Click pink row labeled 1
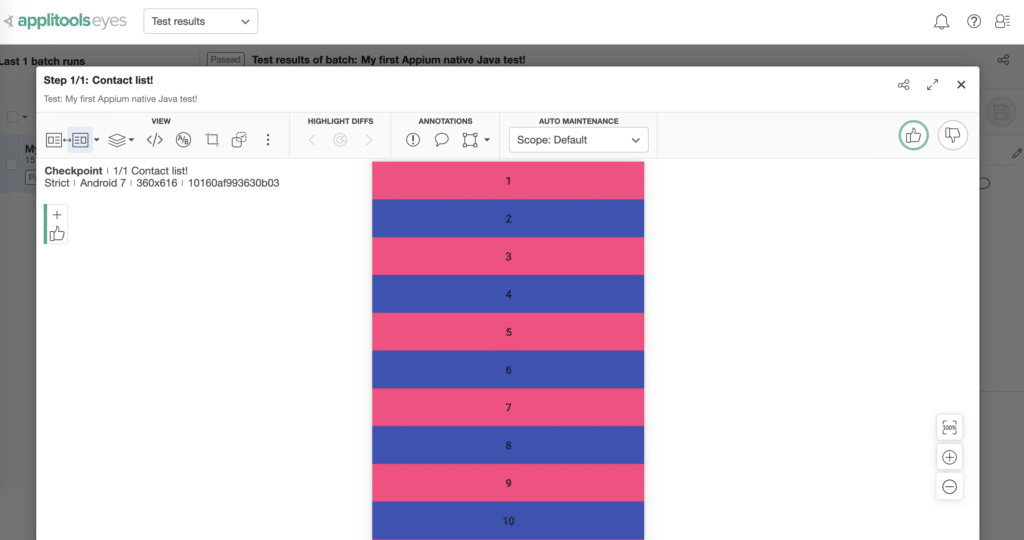1024x540 pixels. [508, 181]
